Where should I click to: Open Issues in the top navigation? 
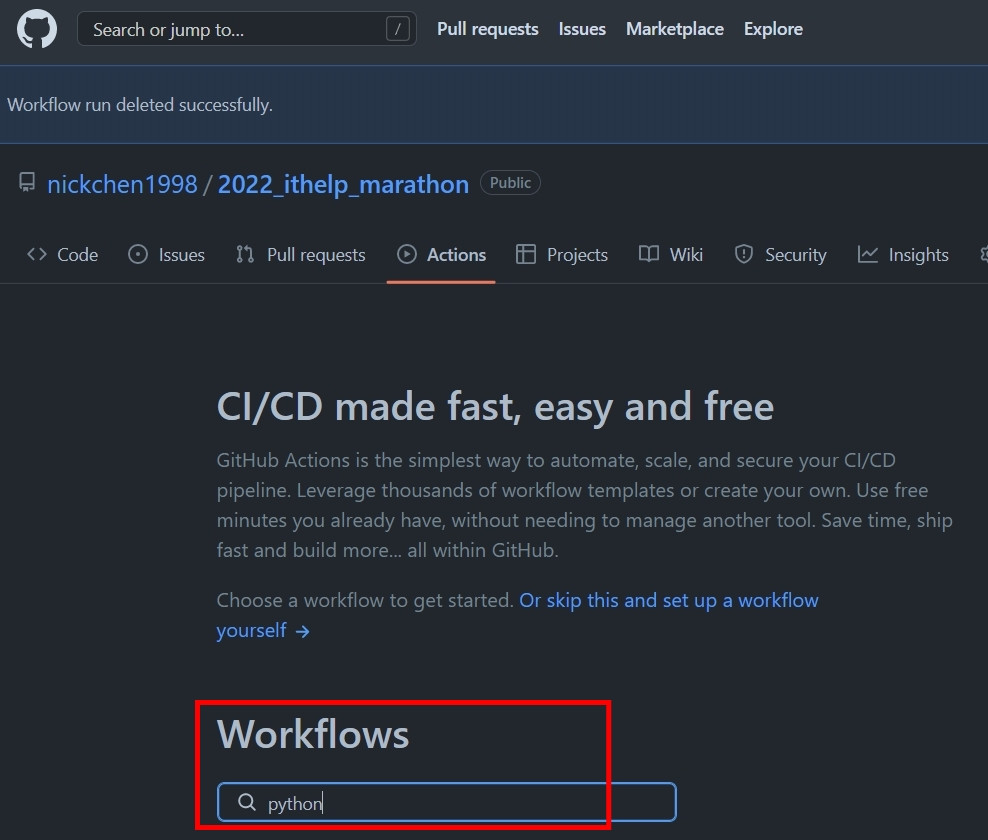click(582, 29)
